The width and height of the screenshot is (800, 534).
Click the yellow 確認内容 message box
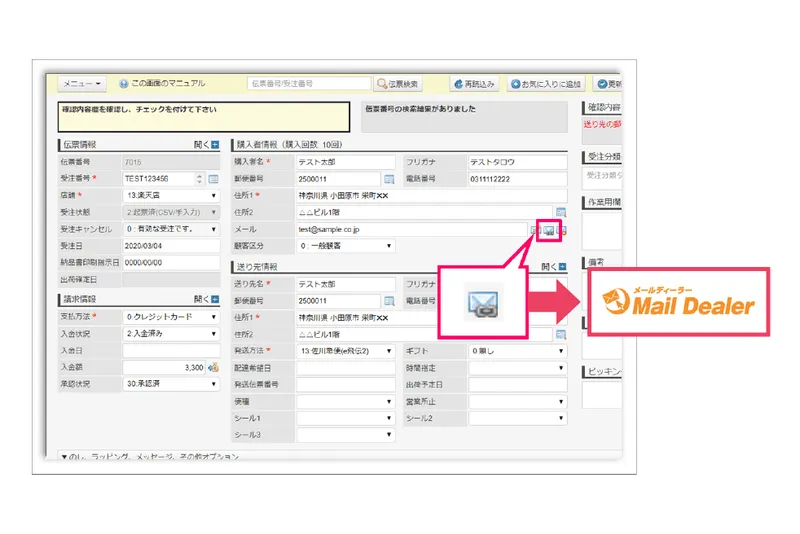coord(204,117)
